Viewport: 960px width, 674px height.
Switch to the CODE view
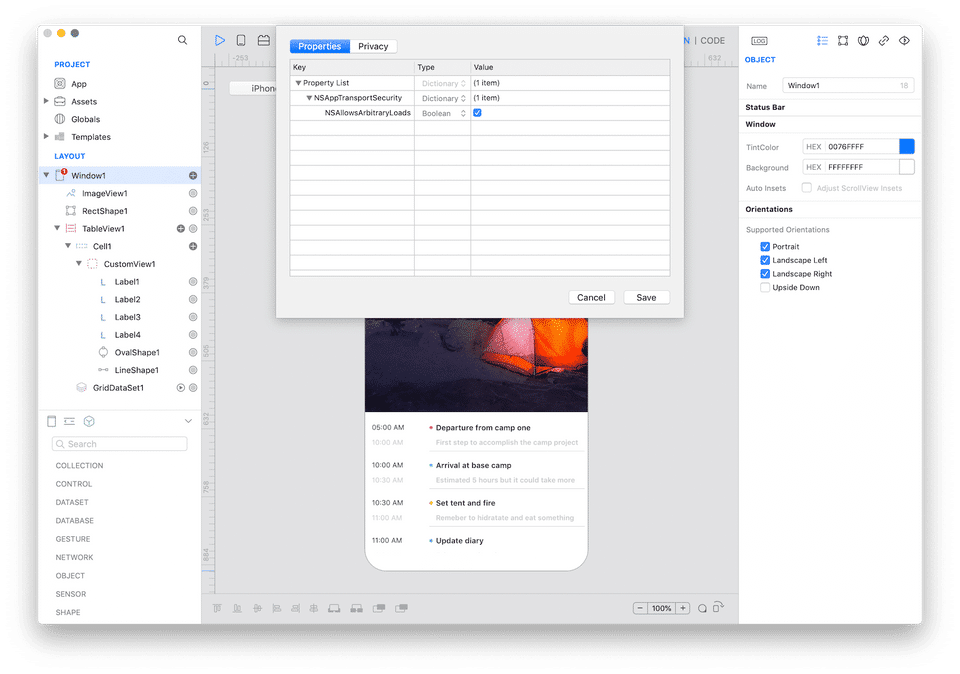pos(713,41)
